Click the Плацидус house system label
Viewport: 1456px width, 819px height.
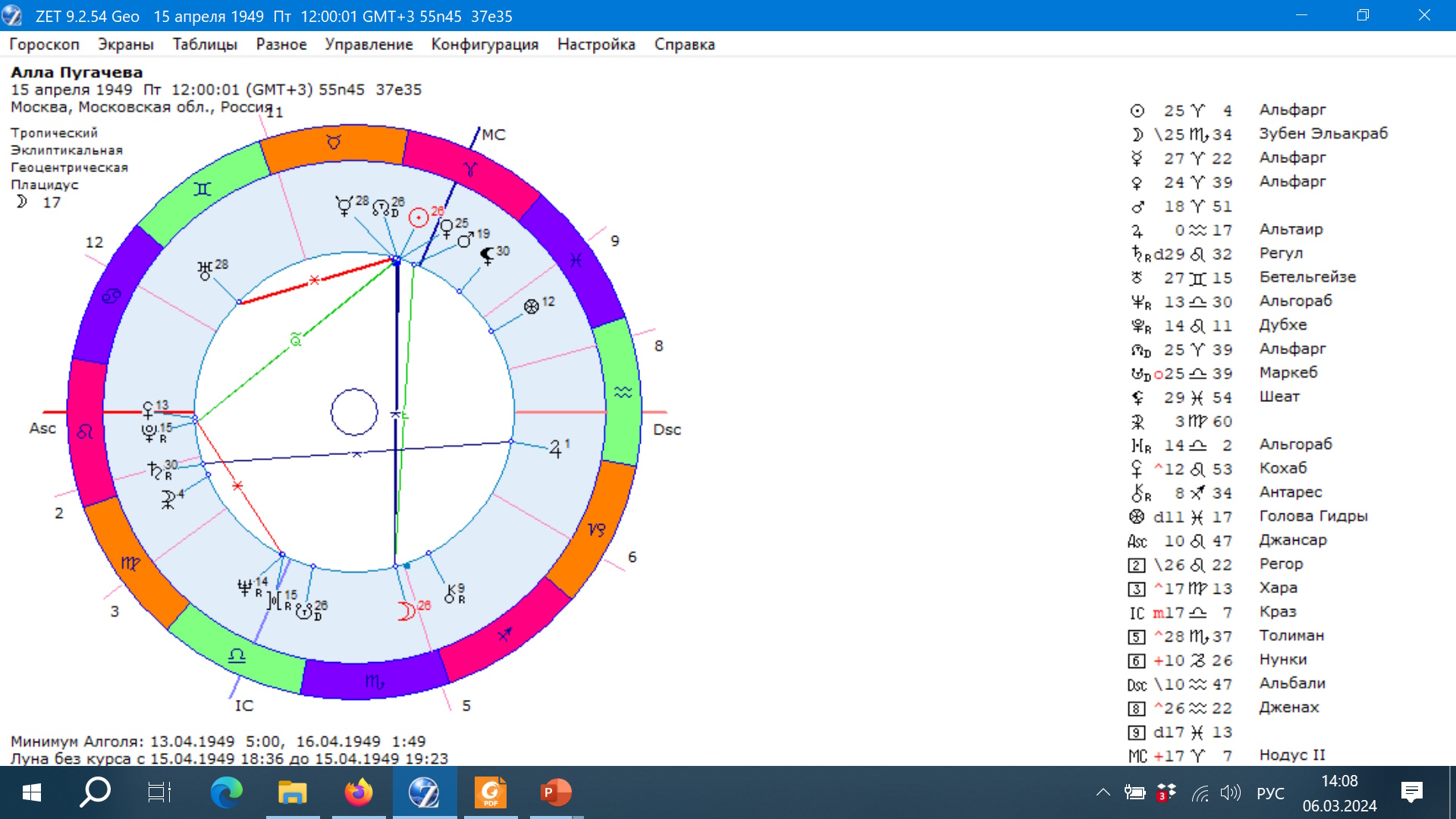(x=45, y=184)
